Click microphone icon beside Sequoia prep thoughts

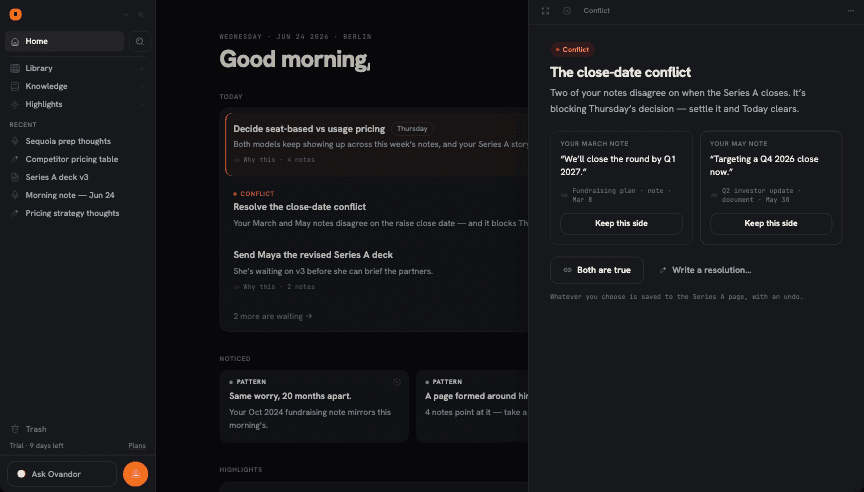(15, 141)
